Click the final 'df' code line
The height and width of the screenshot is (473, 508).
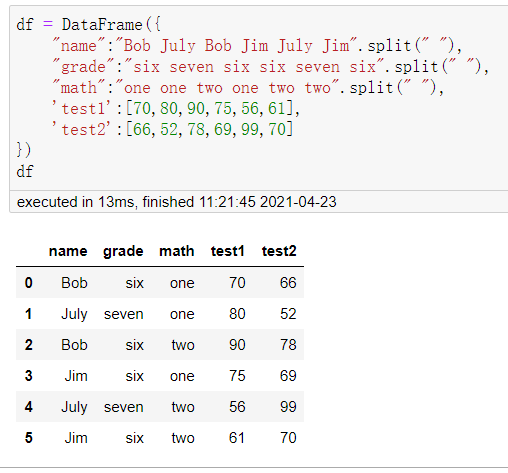[x=25, y=172]
